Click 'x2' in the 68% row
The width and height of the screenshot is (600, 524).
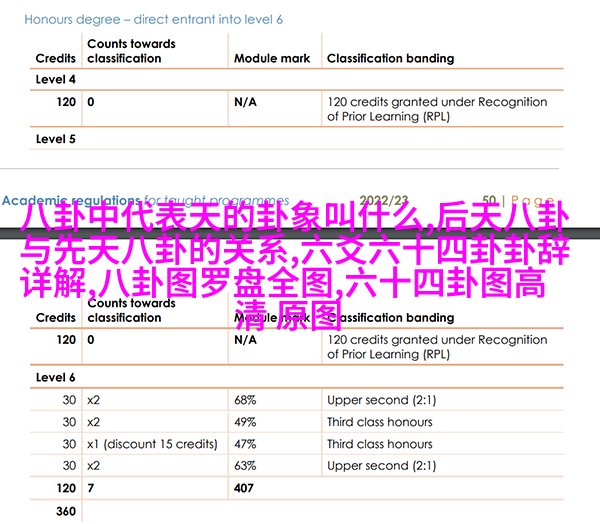coord(93,400)
